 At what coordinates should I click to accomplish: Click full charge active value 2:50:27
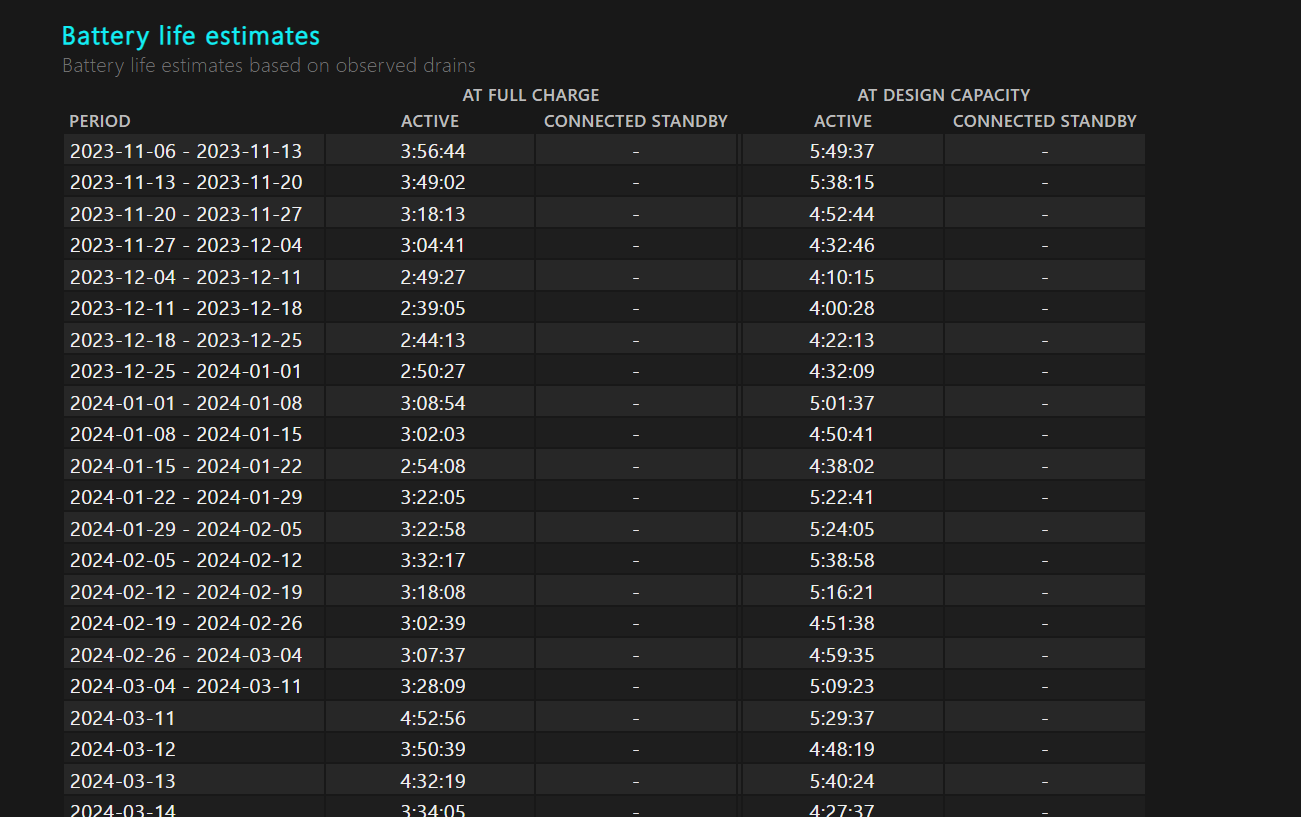point(433,371)
